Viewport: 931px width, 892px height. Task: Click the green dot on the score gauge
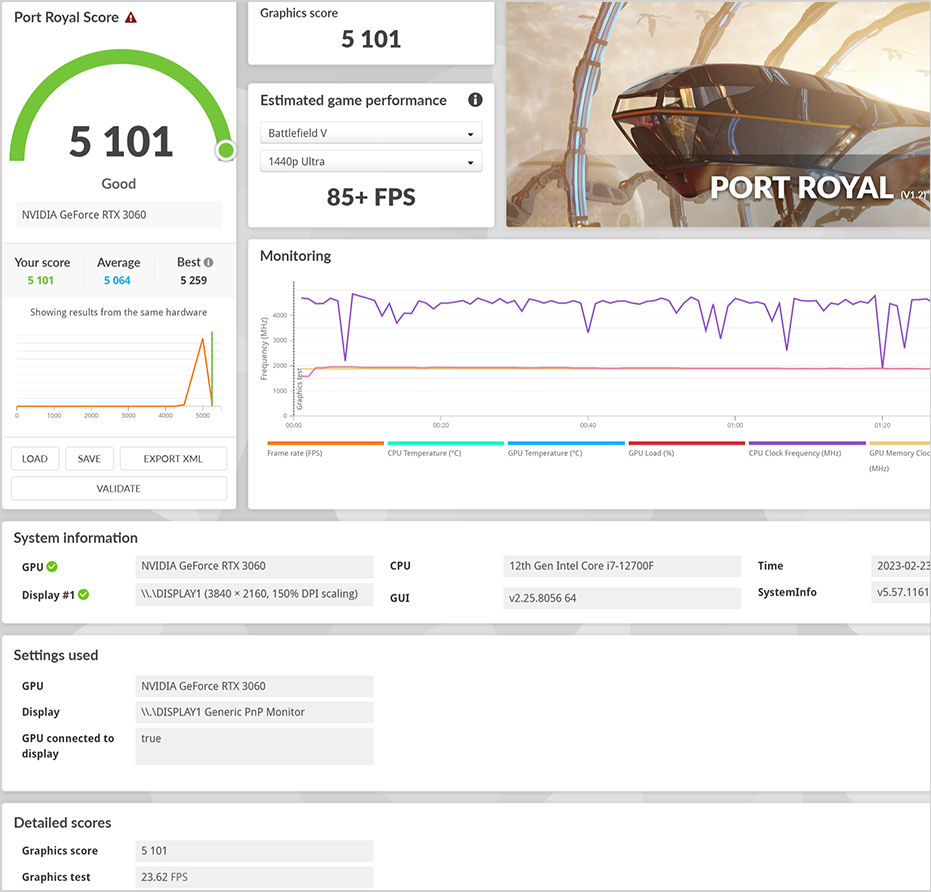tap(225, 151)
